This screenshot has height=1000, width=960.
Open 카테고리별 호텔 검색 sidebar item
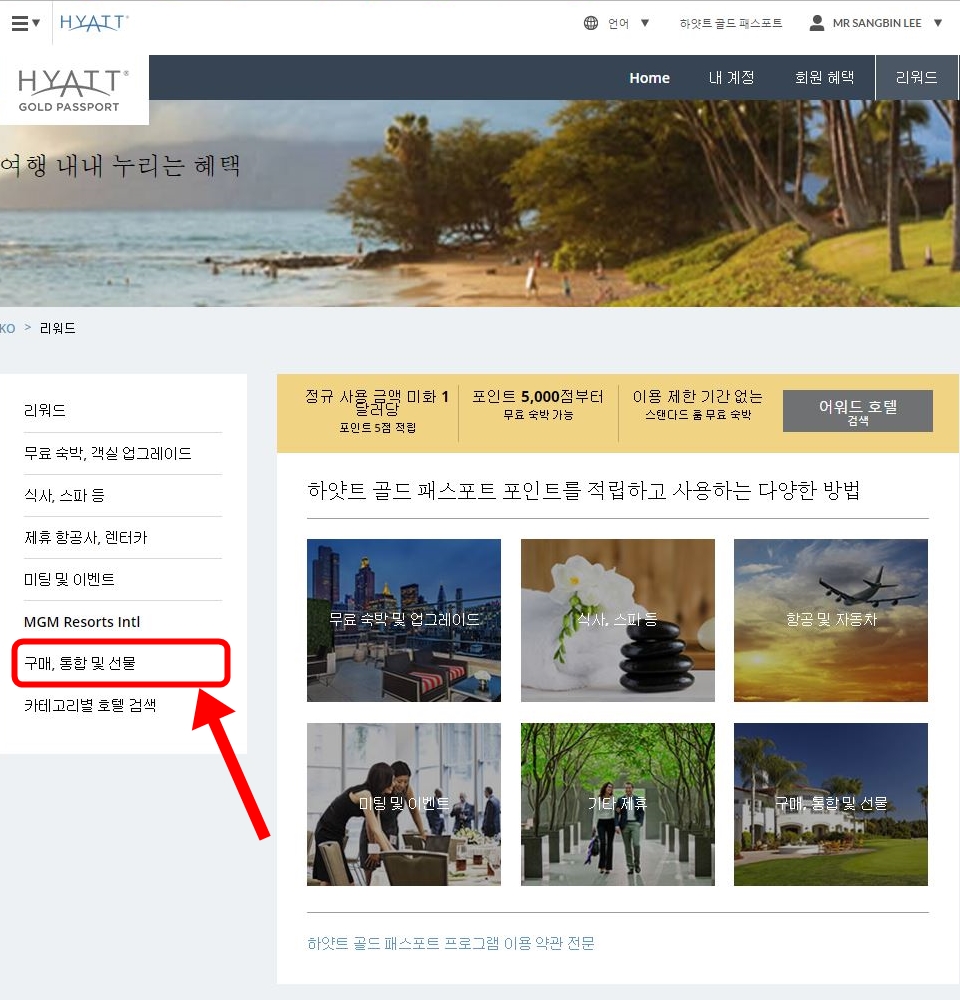coord(90,705)
